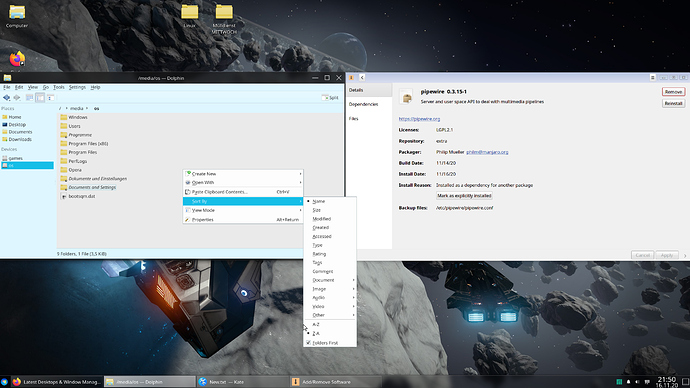The width and height of the screenshot is (690, 388).
Task: Sort by Name
Action: (x=330, y=201)
